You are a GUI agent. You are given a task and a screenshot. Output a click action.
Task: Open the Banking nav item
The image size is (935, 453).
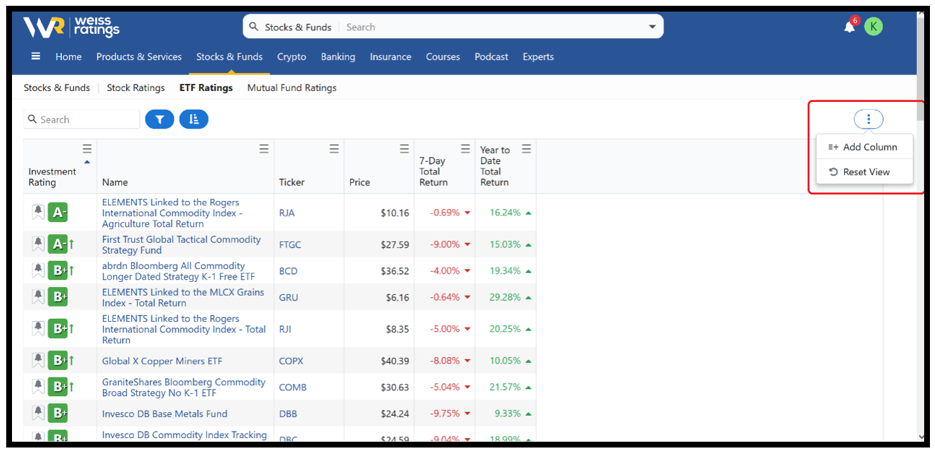338,57
